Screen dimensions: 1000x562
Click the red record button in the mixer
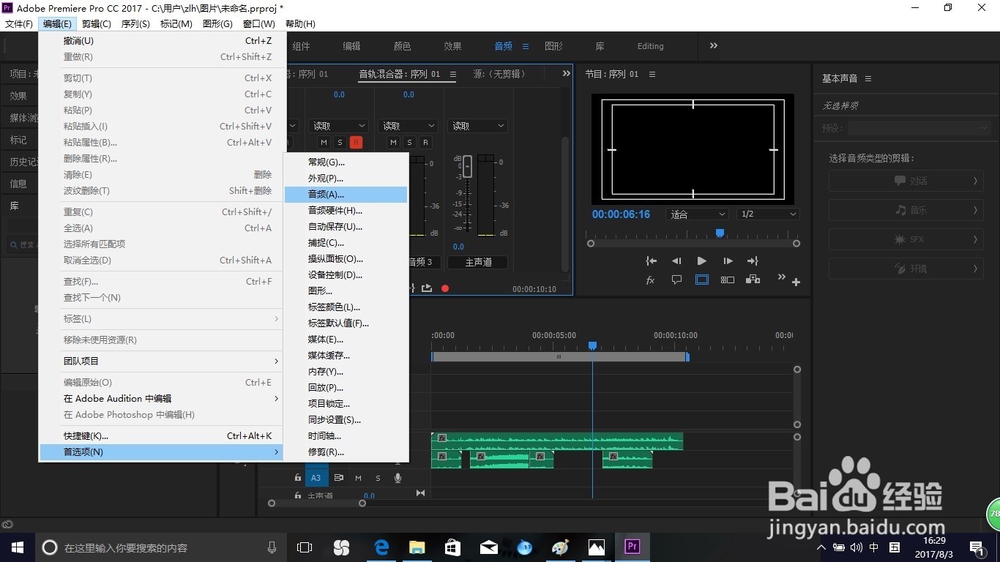(x=445, y=288)
